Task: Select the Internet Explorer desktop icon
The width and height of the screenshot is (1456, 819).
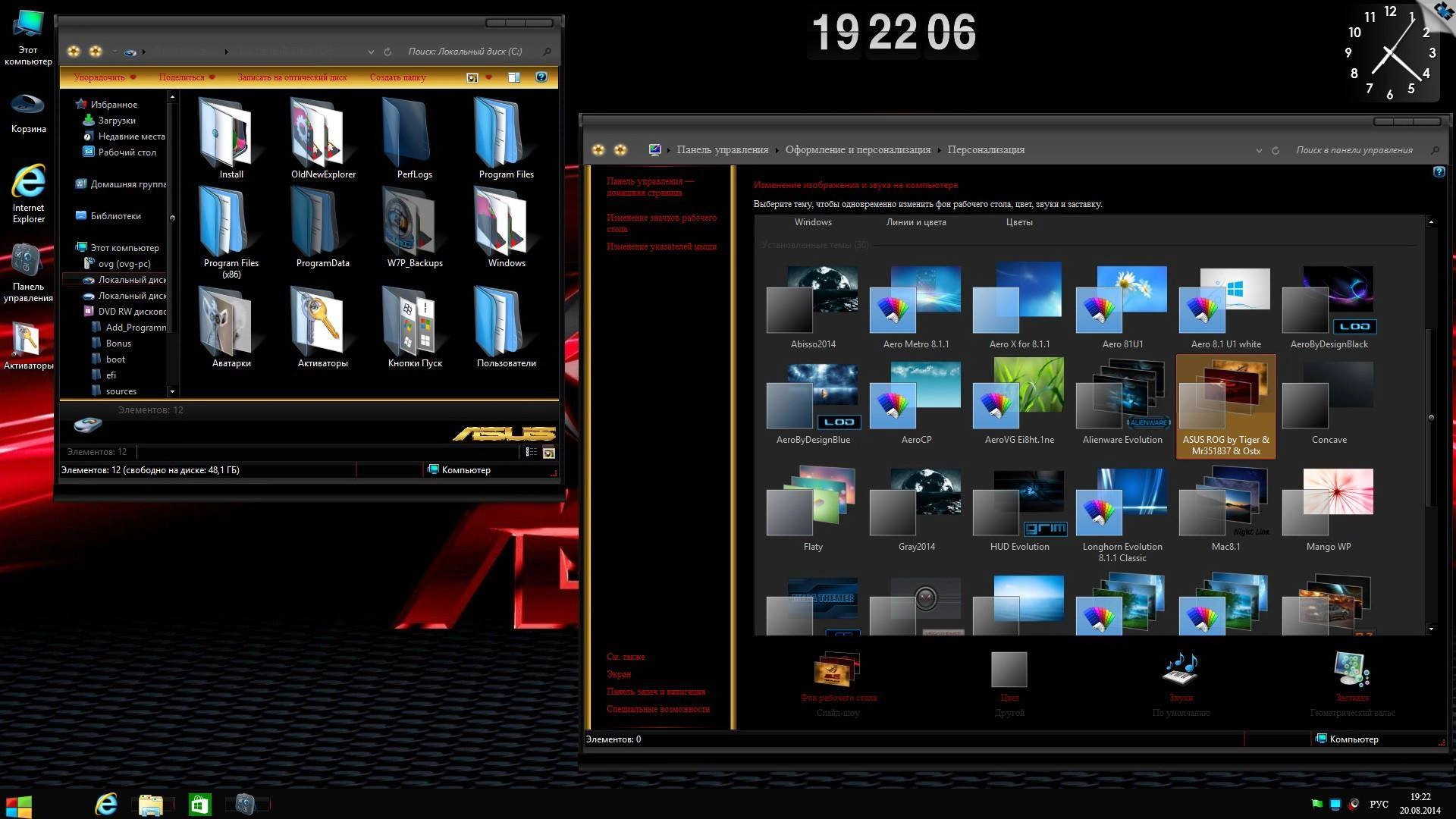Action: (28, 195)
